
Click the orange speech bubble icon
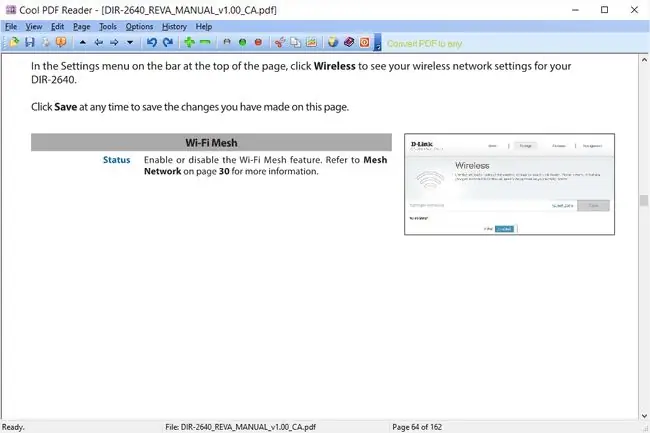coord(61,42)
